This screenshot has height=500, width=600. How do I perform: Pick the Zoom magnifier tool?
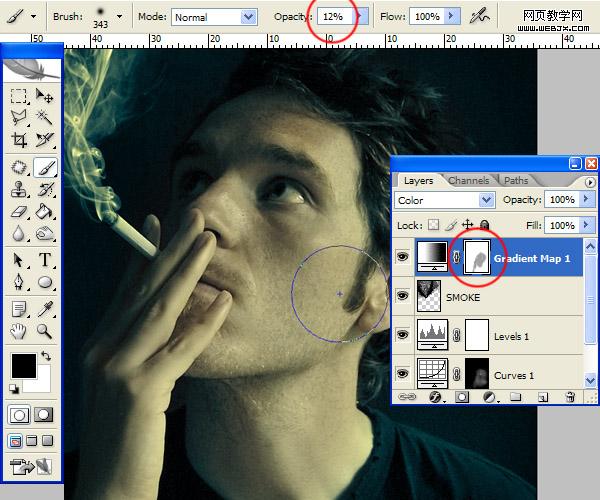pyautogui.click(x=45, y=330)
